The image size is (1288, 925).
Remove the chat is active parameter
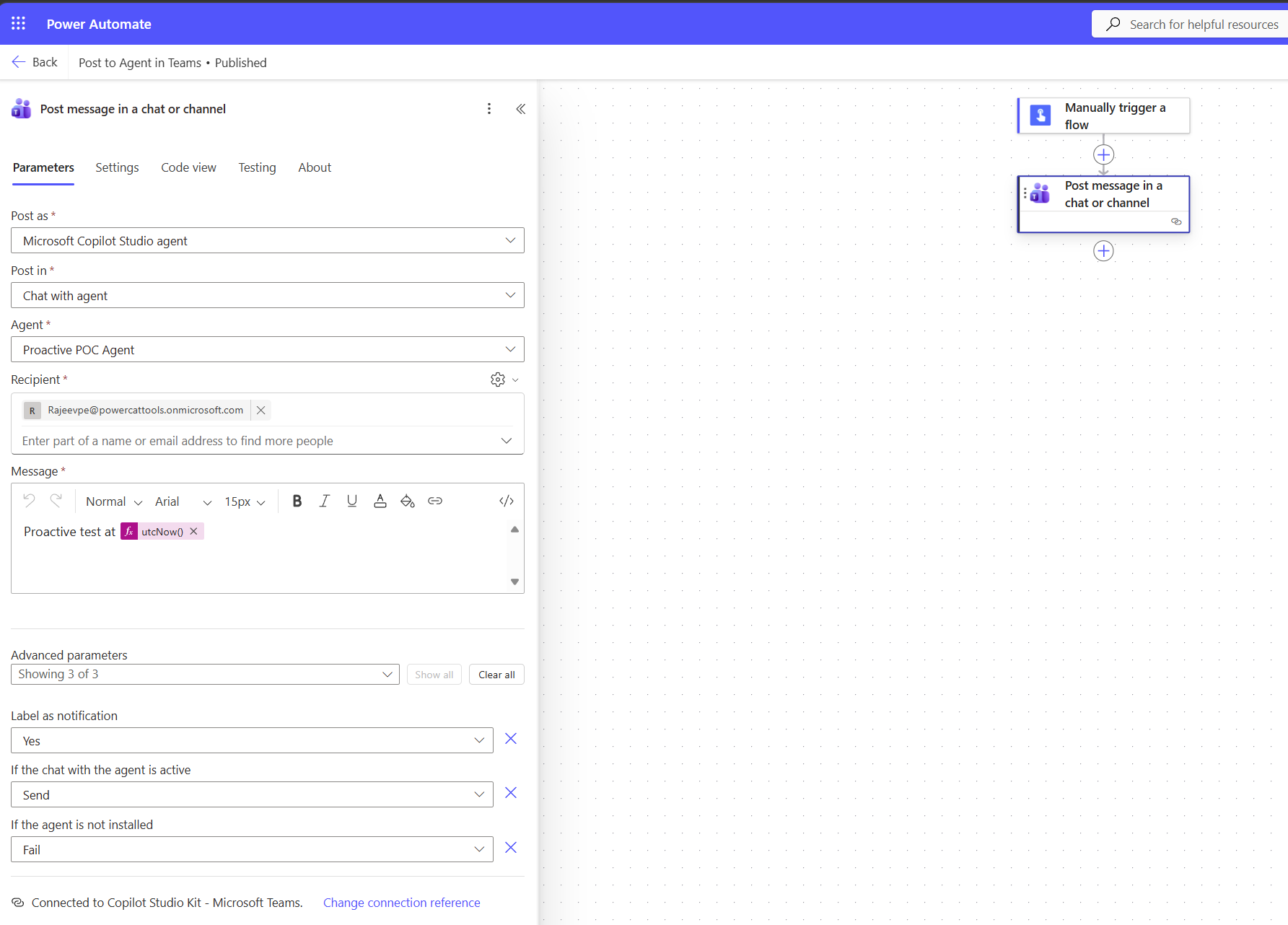pyautogui.click(x=511, y=793)
